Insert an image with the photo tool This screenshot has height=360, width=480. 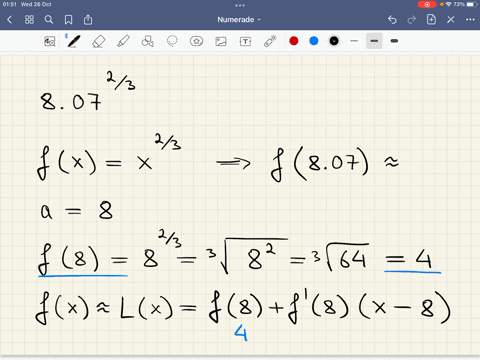[x=221, y=41]
